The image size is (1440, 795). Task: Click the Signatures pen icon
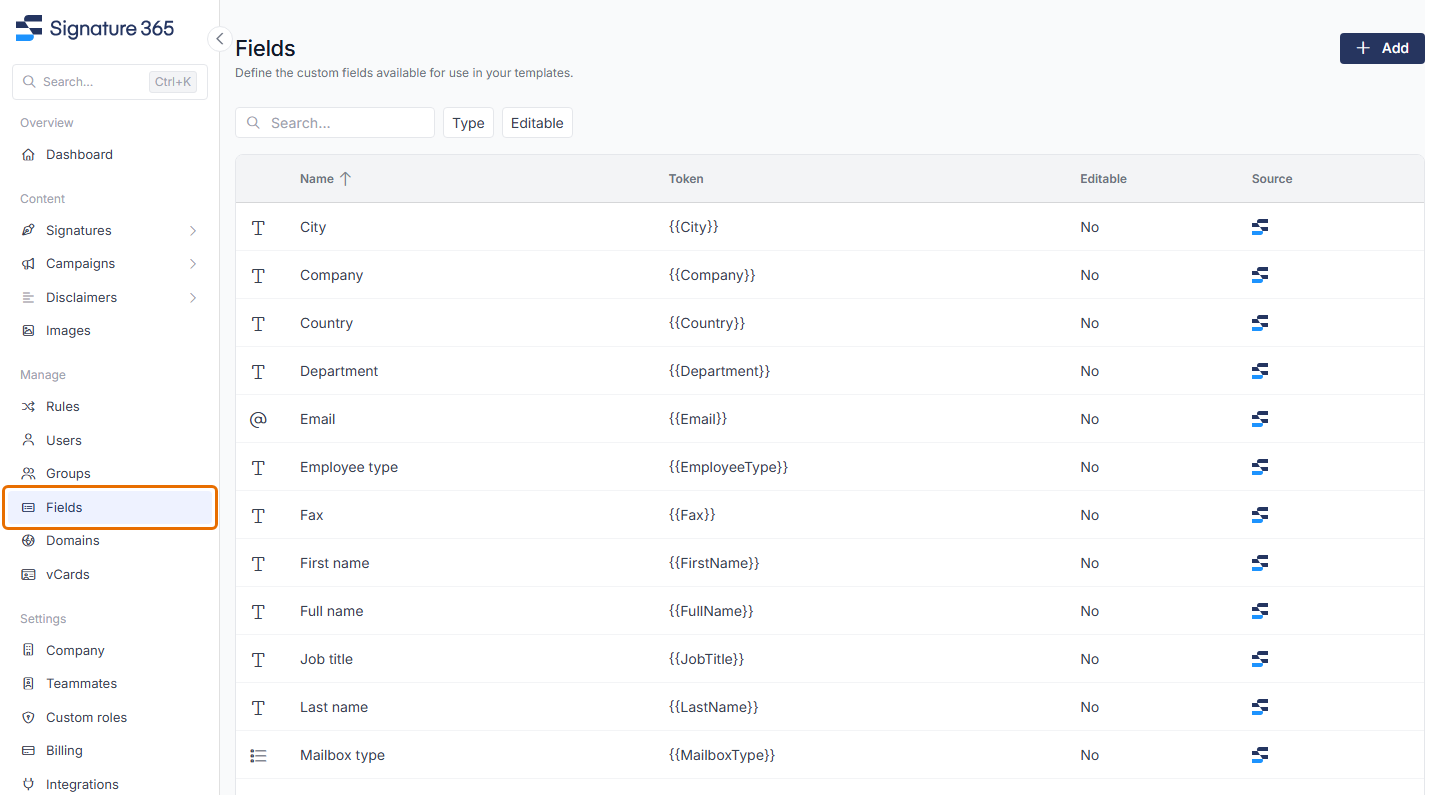(x=28, y=231)
